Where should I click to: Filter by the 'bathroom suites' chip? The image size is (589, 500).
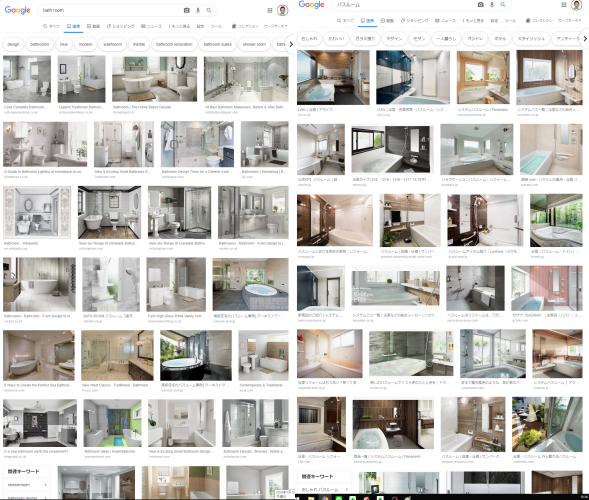click(x=217, y=44)
